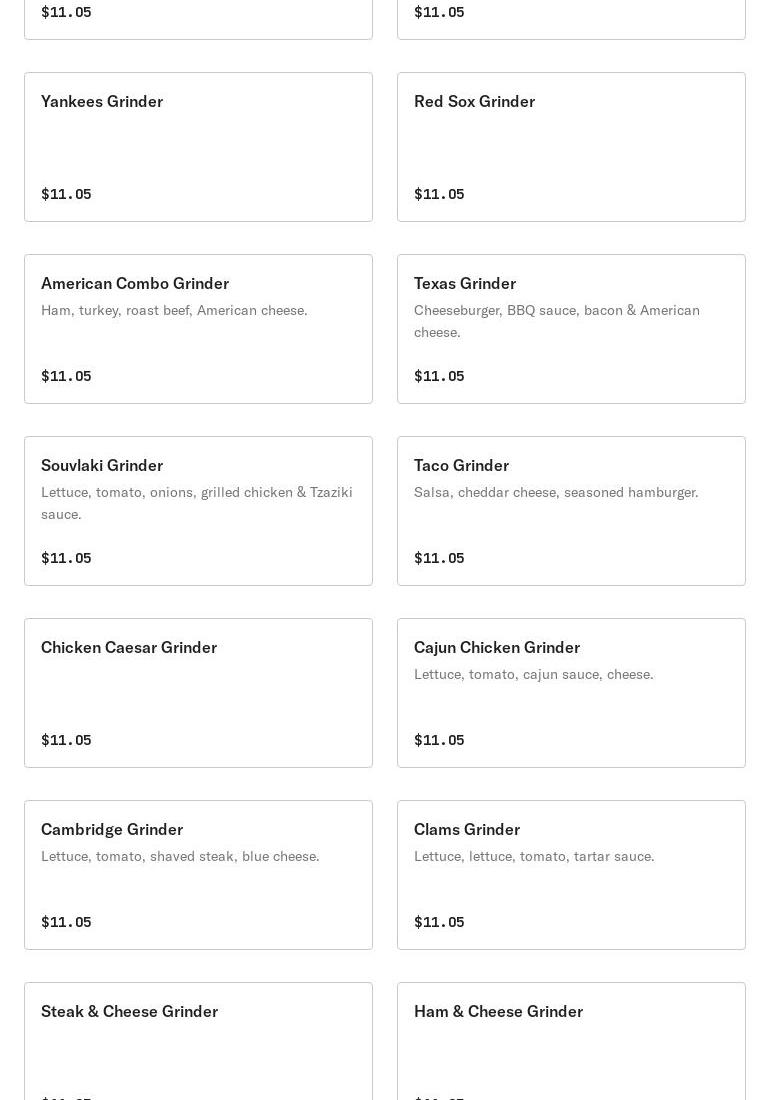Open the Clams Grinder menu item
The image size is (770, 1100).
[x=571, y=875]
